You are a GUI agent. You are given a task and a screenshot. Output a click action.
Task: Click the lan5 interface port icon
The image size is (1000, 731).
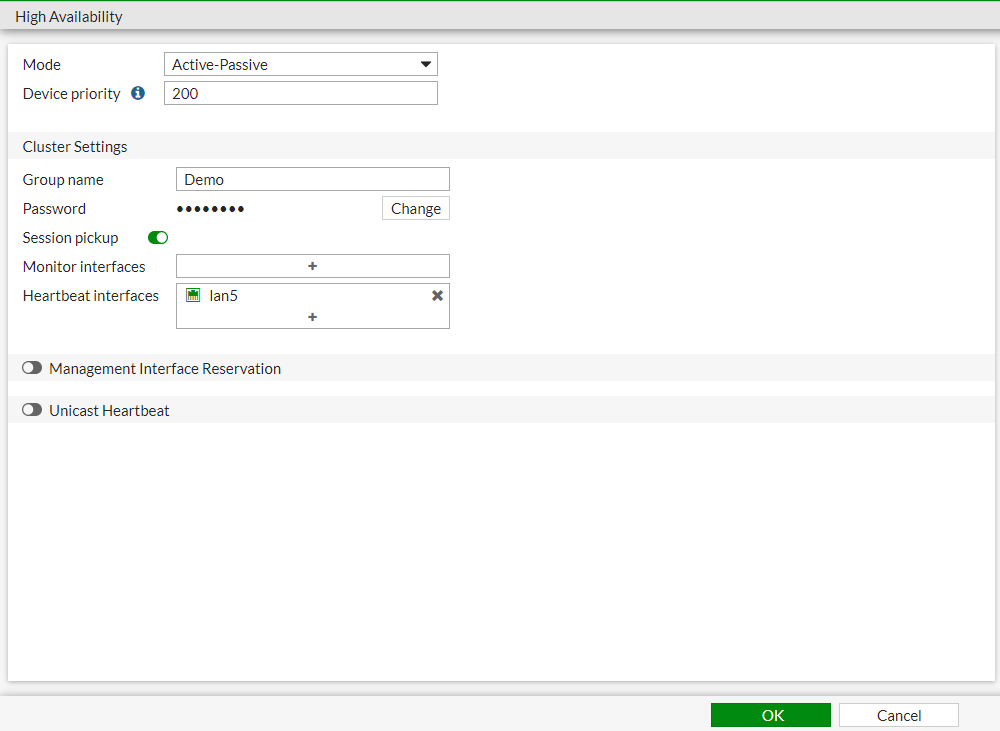point(193,295)
